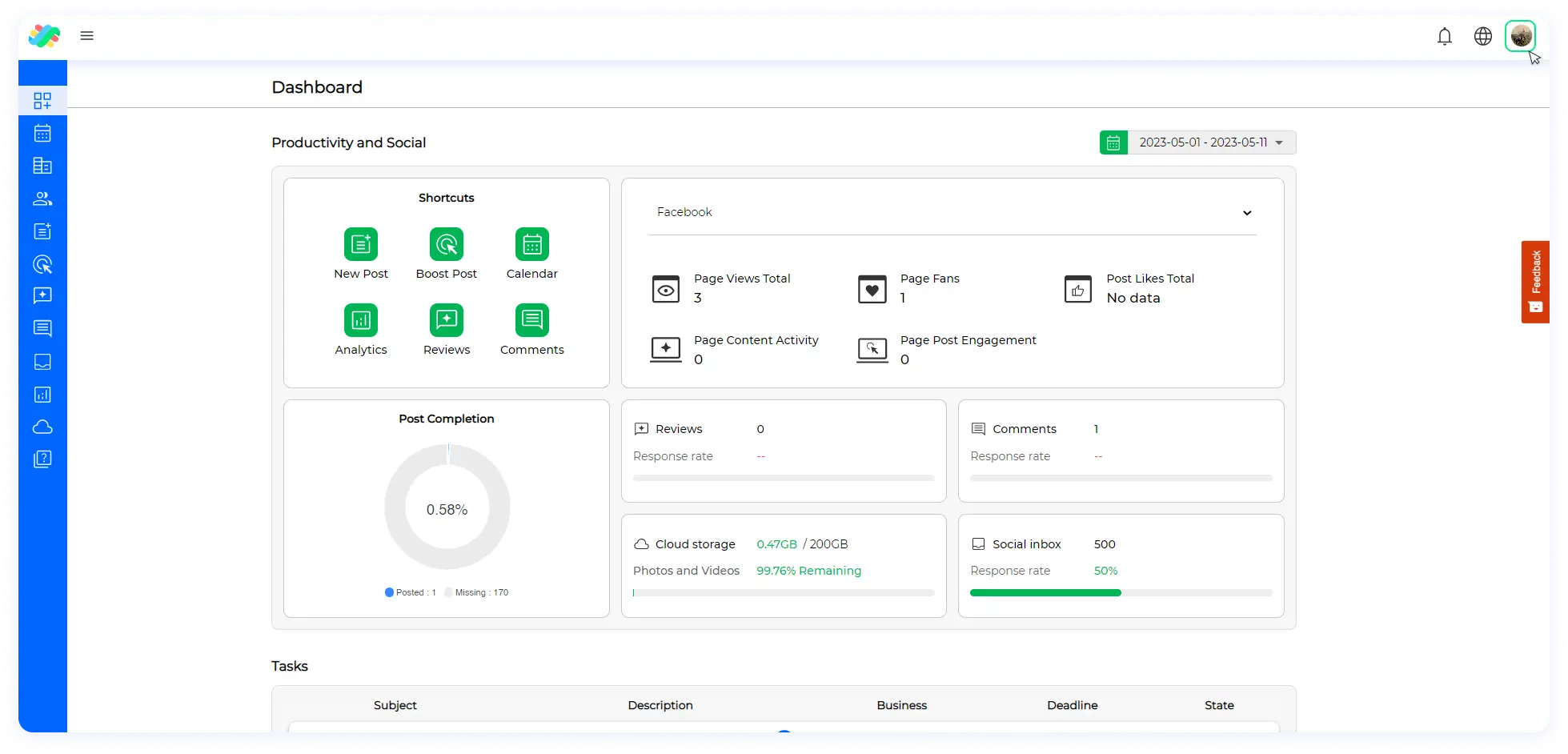Open the help icon in sidebar

(x=42, y=459)
